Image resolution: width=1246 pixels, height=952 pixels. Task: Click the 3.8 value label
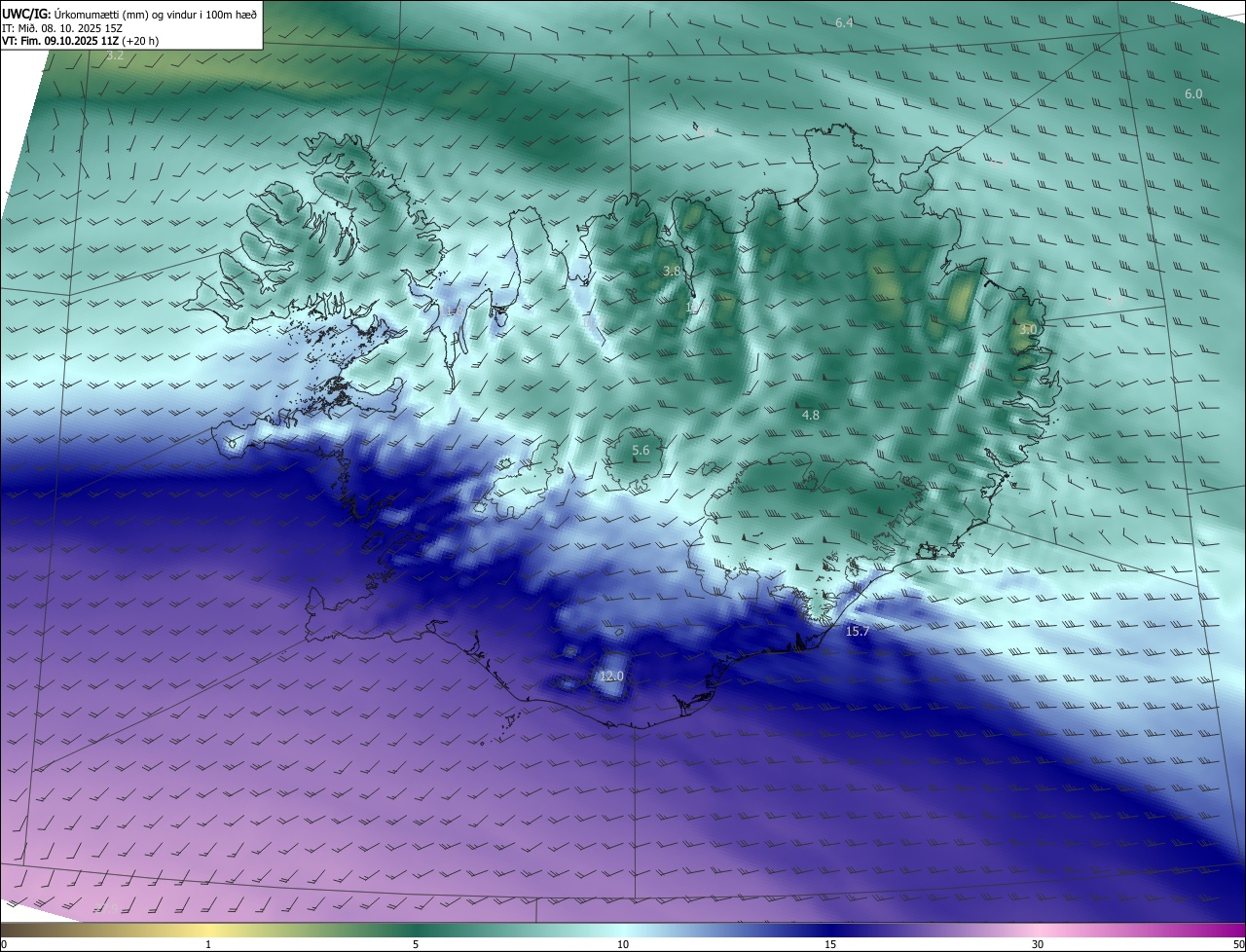[672, 271]
